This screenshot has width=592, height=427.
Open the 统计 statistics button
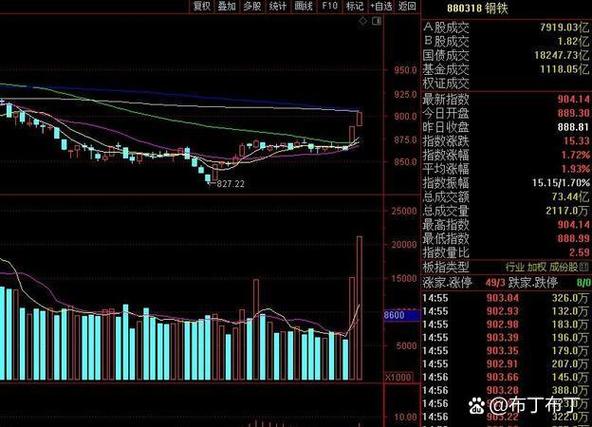click(278, 6)
